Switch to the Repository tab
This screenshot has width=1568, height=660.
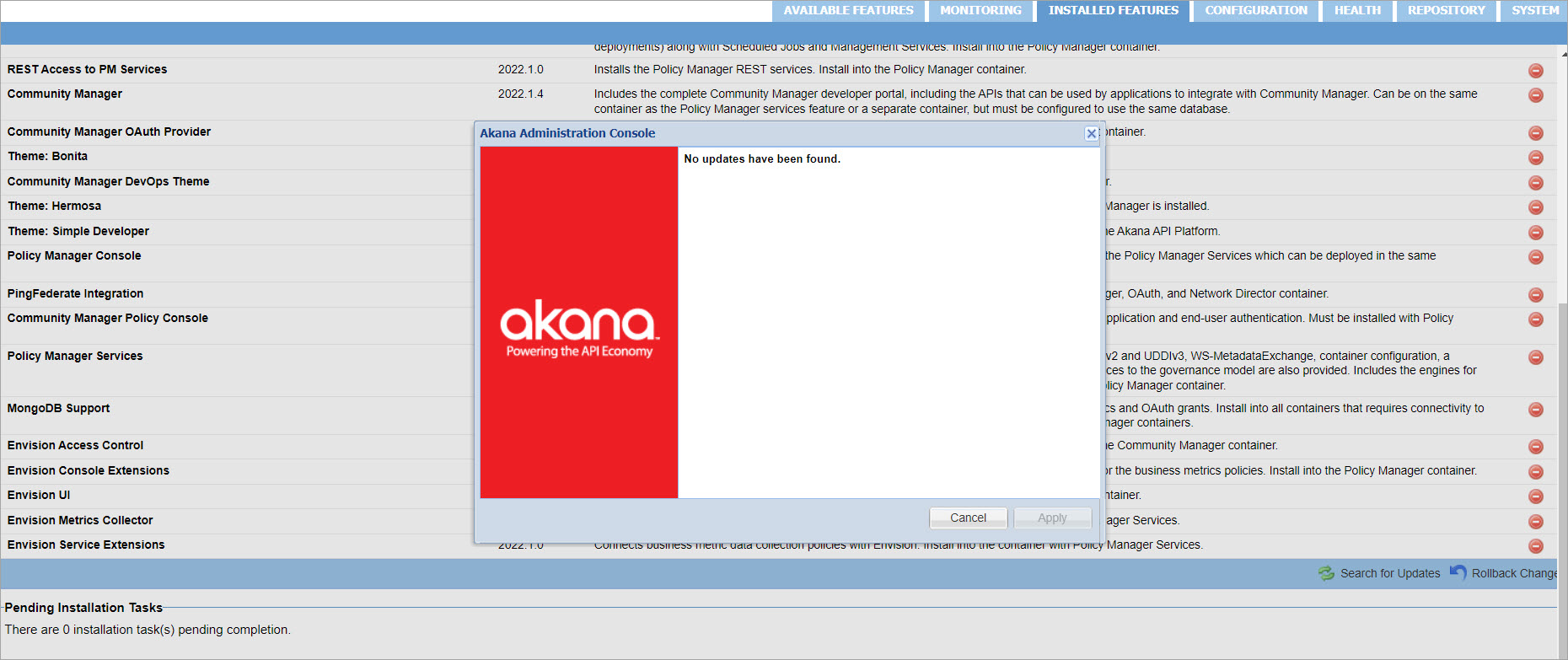tap(1446, 11)
